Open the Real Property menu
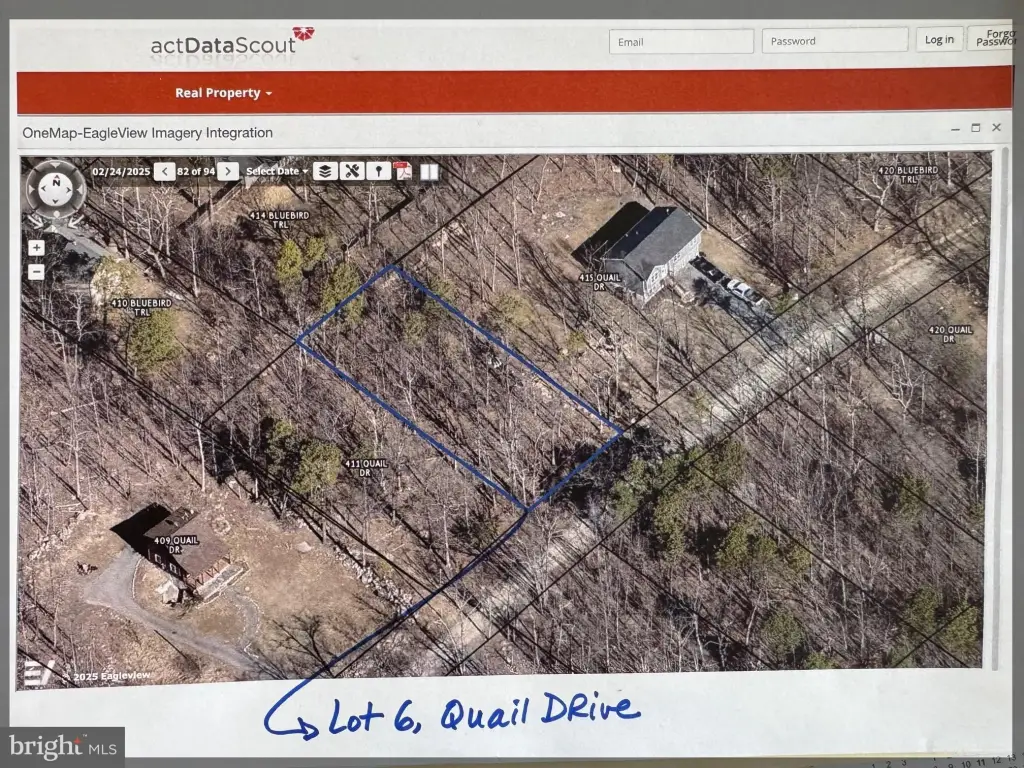Image resolution: width=1024 pixels, height=768 pixels. 223,93
